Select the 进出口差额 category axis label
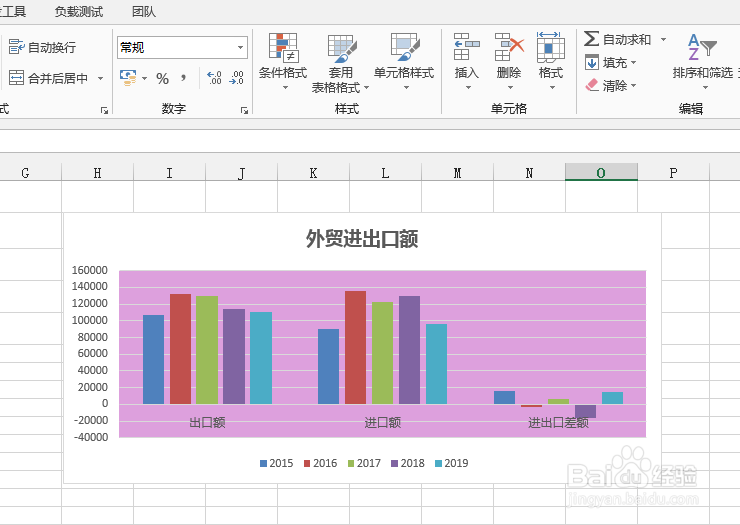The width and height of the screenshot is (740, 525). 558,422
